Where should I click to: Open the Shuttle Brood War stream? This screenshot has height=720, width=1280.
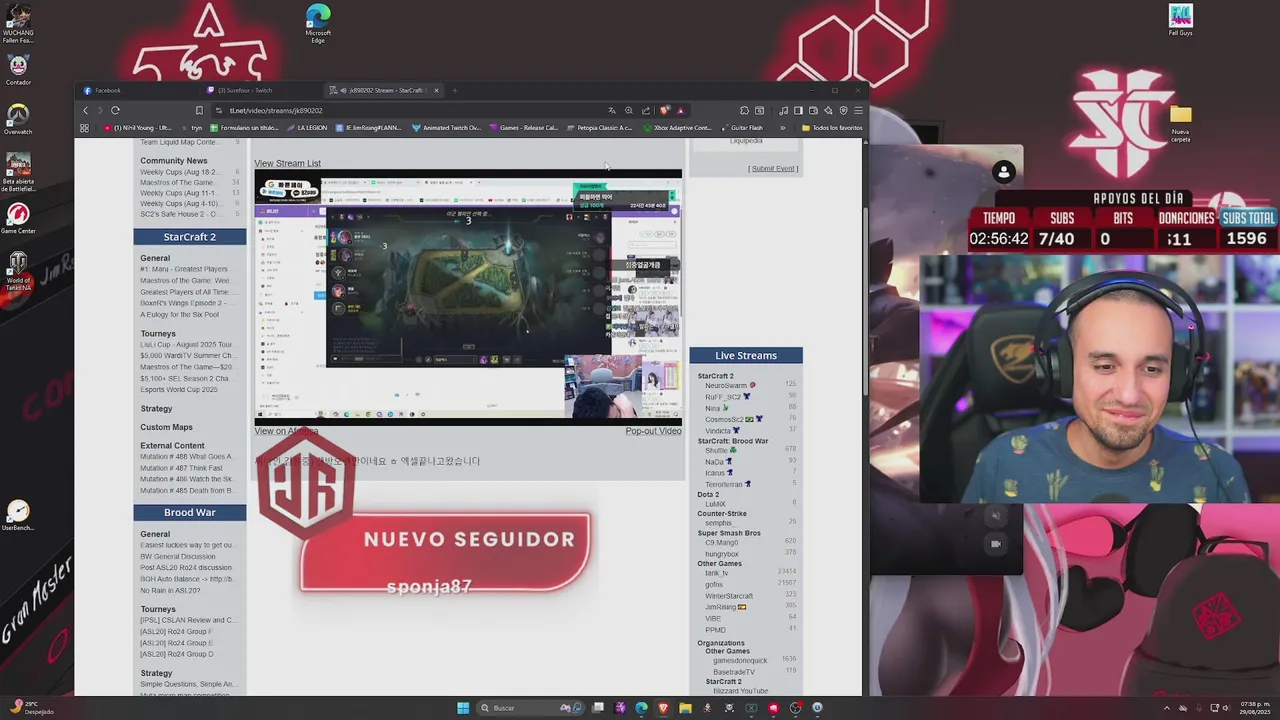(716, 450)
